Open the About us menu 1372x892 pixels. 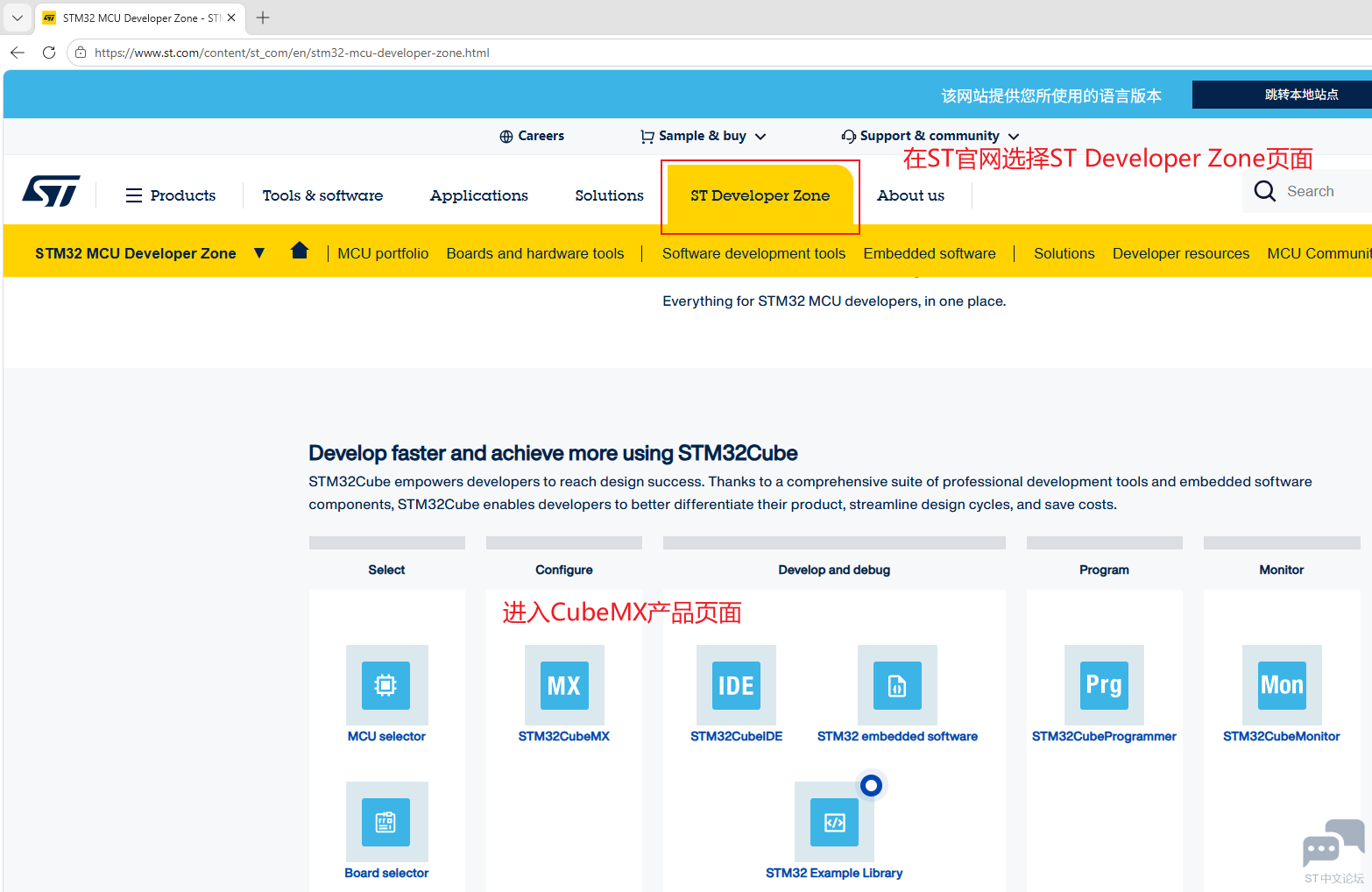pyautogui.click(x=911, y=195)
